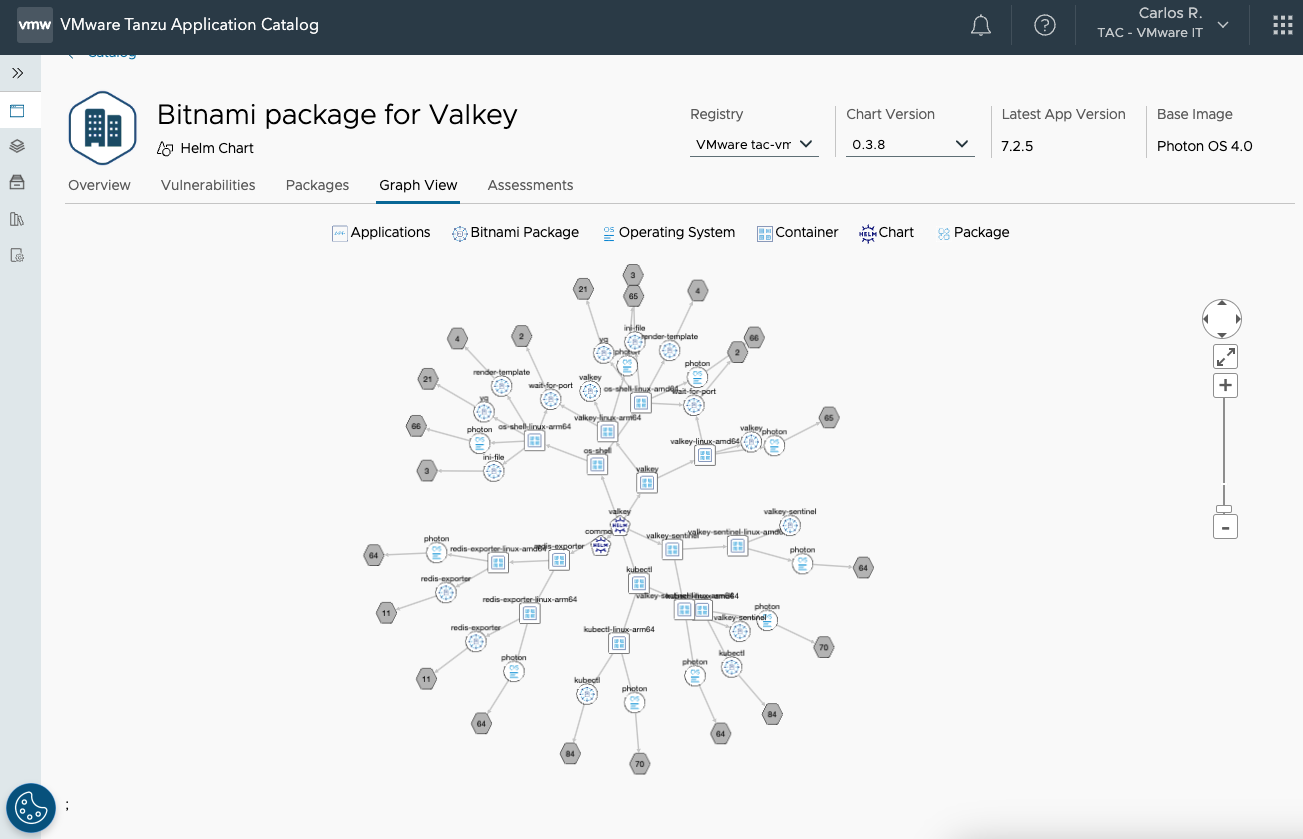Screen dimensions: 1303x839
Task: Click the graph pan navigation control
Action: [1222, 319]
